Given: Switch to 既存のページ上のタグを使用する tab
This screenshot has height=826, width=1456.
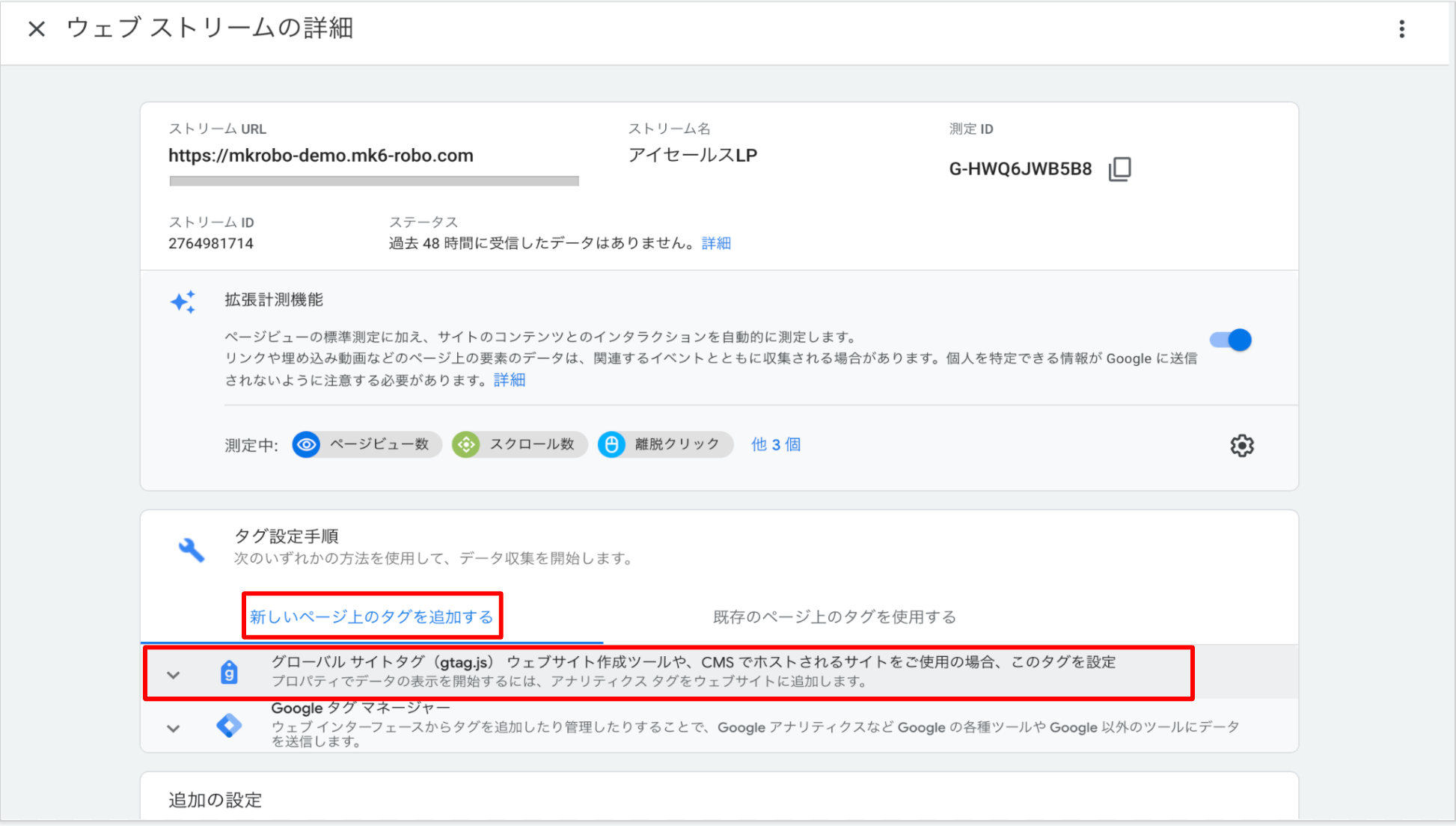Looking at the screenshot, I should 834,617.
